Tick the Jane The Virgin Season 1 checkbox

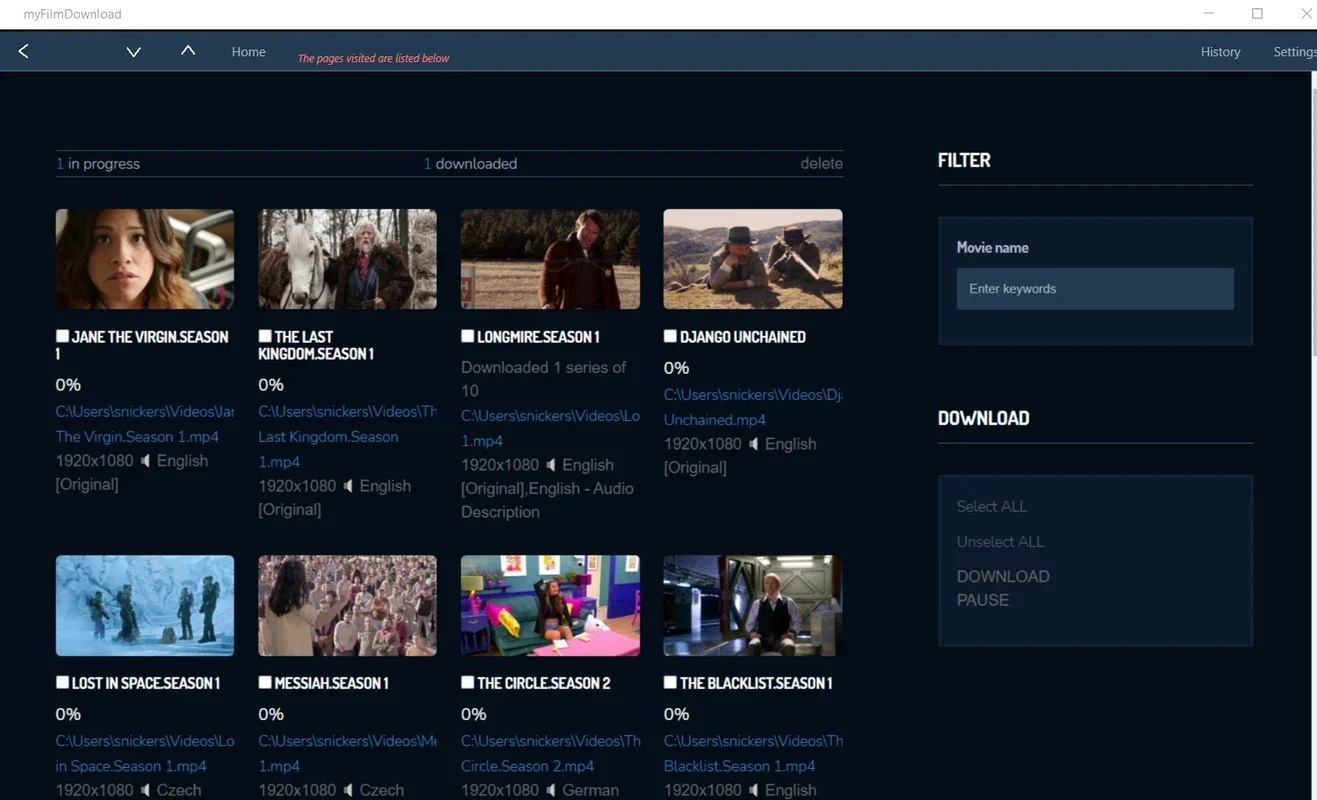[x=63, y=336]
